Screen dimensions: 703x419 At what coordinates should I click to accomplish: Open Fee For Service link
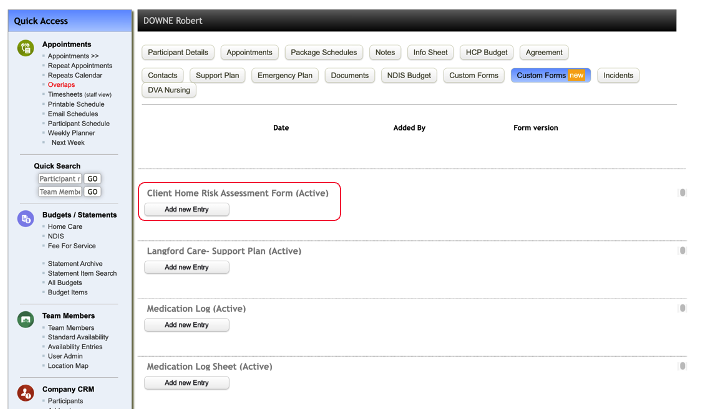72,246
